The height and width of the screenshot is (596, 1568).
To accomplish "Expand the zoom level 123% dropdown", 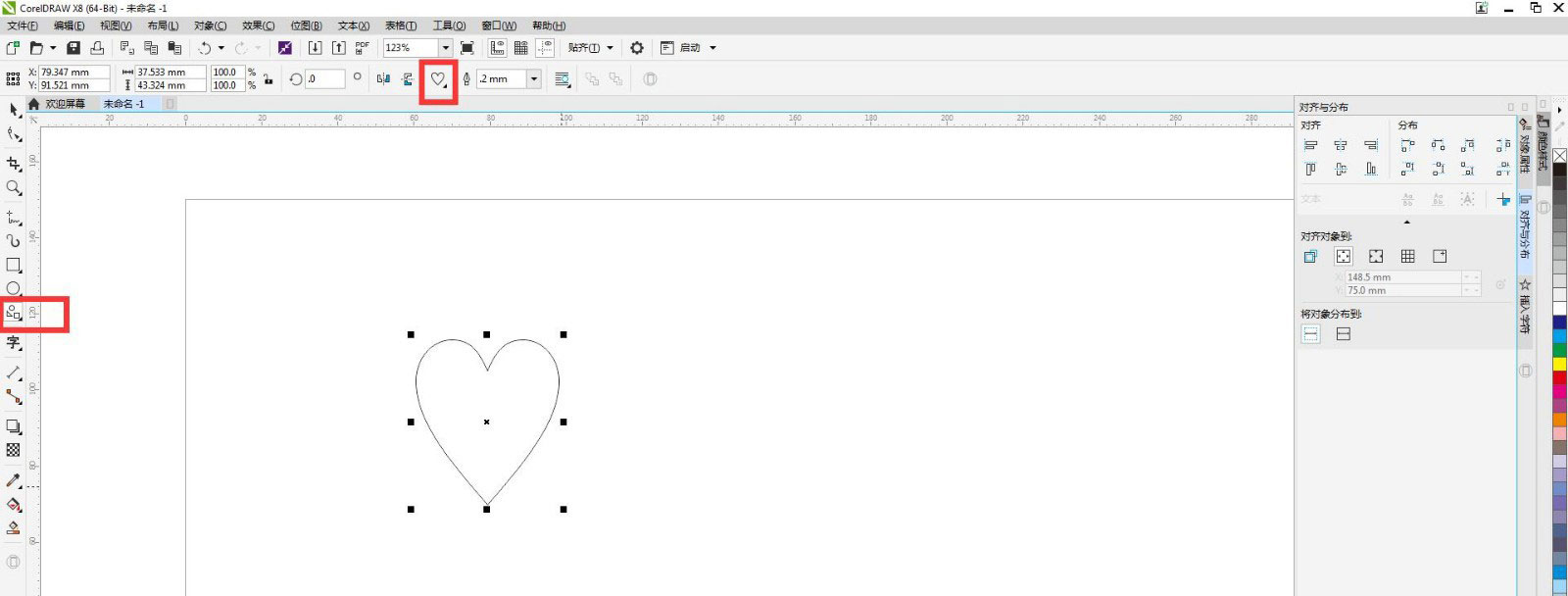I will (x=445, y=48).
